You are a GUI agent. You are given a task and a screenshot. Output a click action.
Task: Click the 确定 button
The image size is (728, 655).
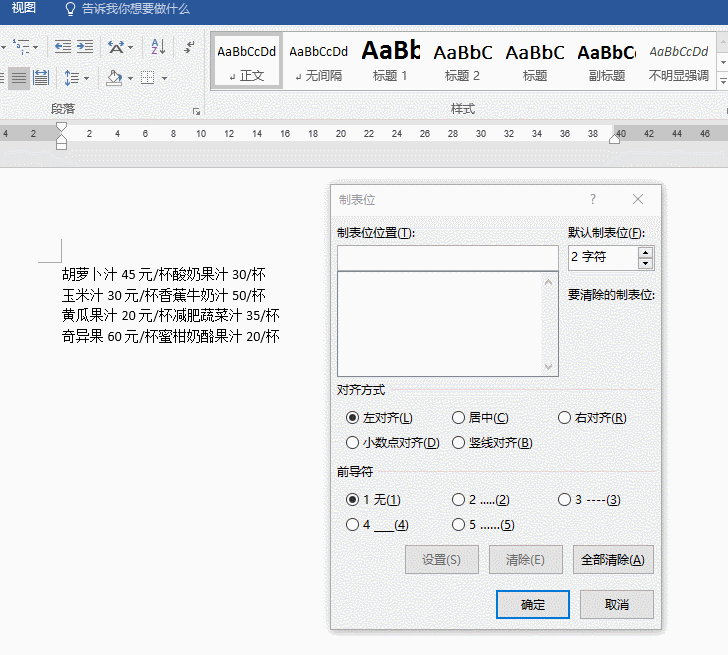pyautogui.click(x=532, y=605)
